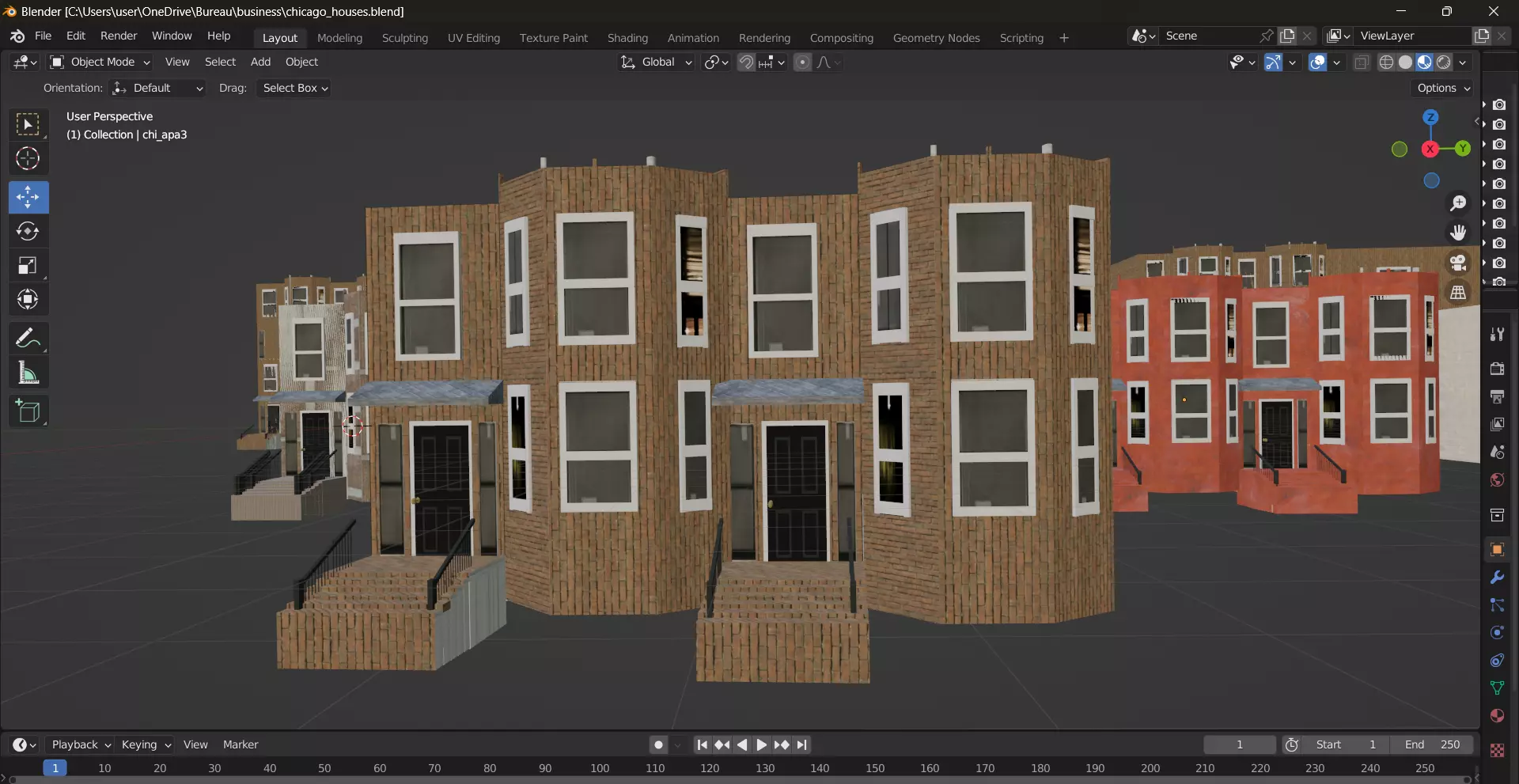The image size is (1519, 784).
Task: Toggle show overlays button
Action: tap(1317, 62)
